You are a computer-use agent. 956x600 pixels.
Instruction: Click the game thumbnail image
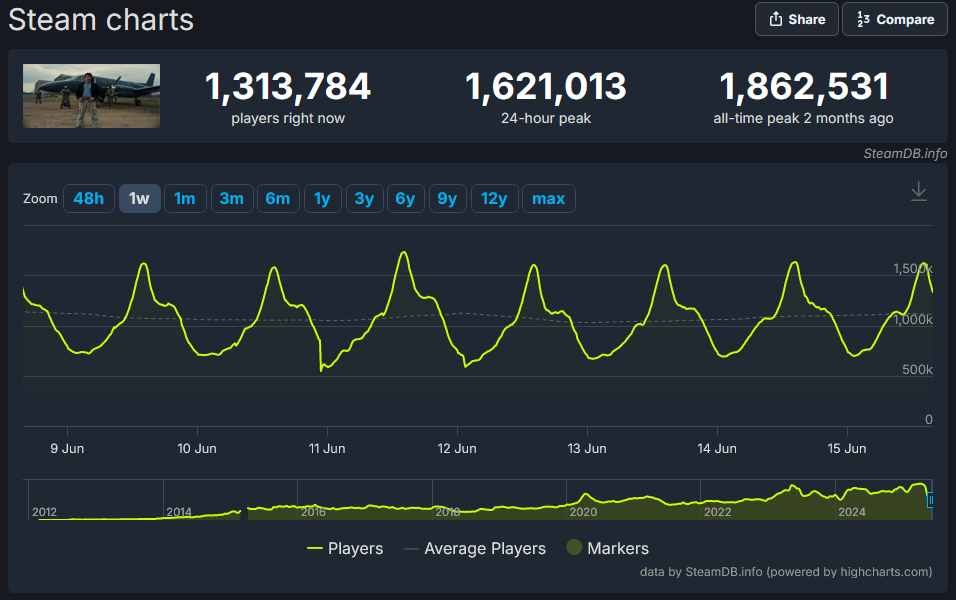click(x=91, y=96)
